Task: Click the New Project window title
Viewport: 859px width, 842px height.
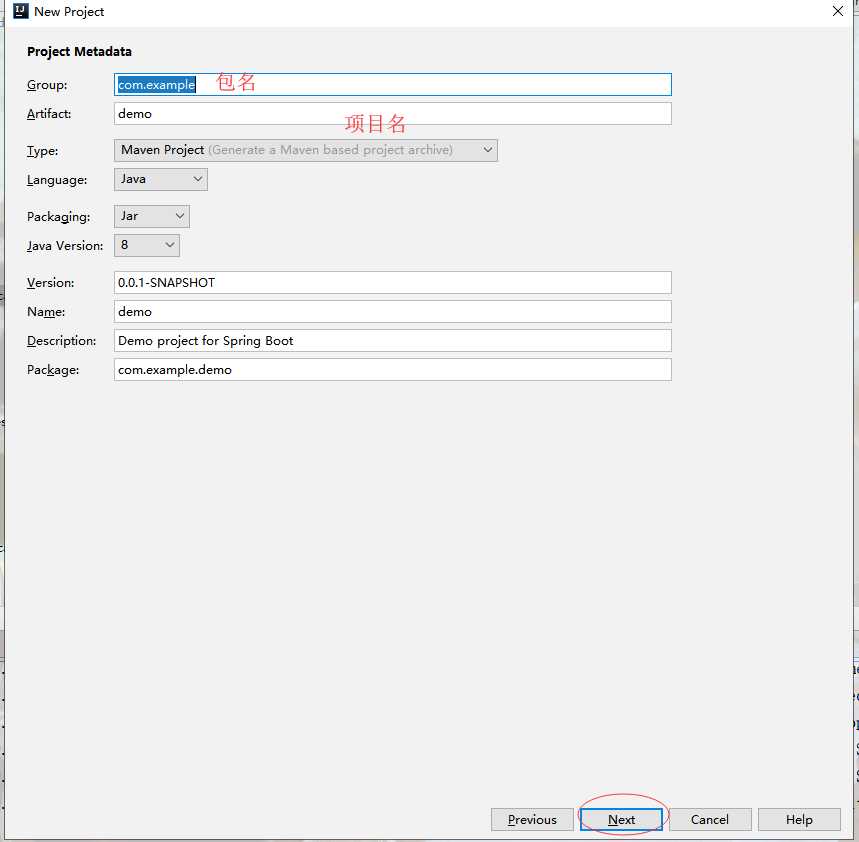Action: [69, 12]
